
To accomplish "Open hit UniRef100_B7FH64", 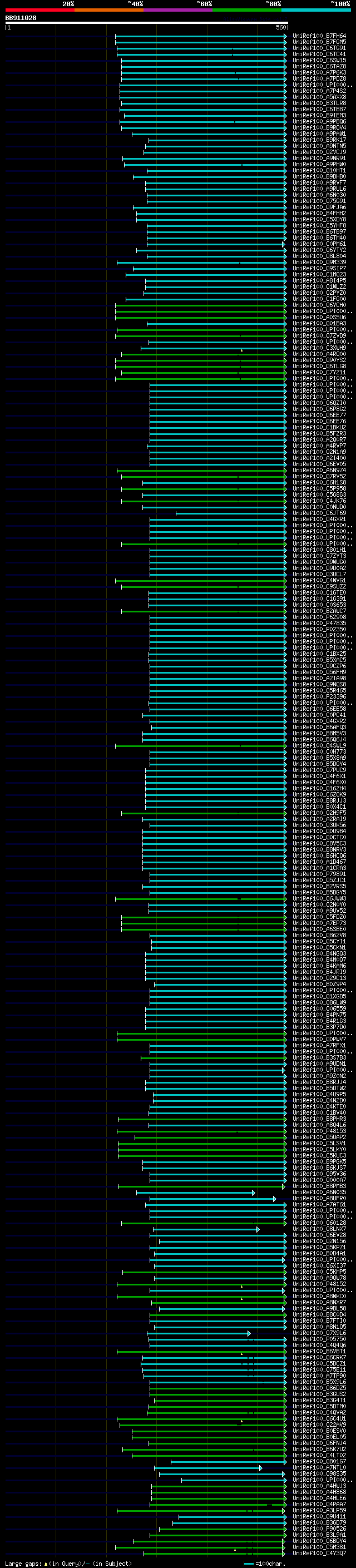I will click(x=319, y=36).
